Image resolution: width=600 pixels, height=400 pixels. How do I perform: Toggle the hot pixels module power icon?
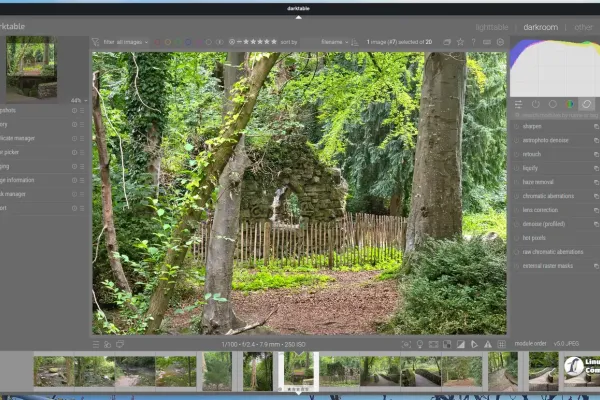(516, 238)
